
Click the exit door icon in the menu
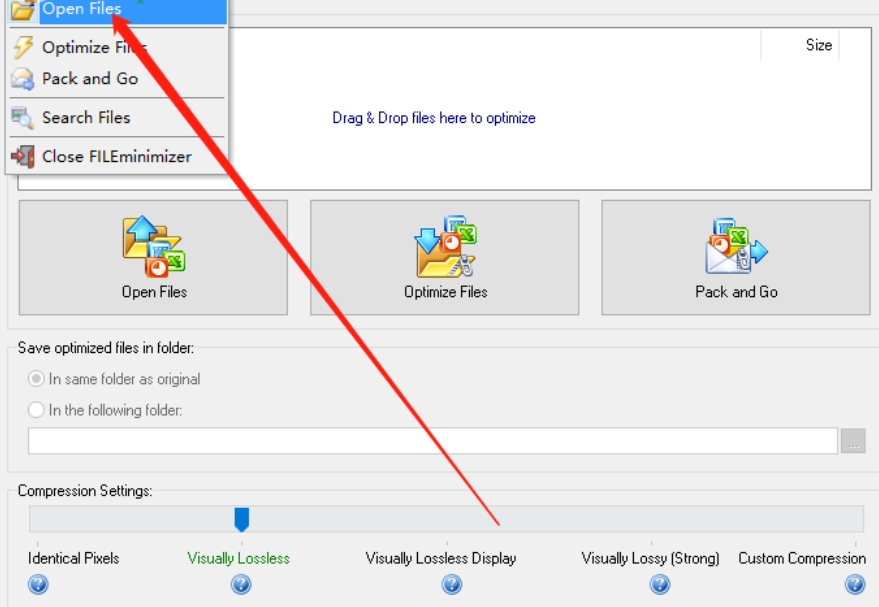coord(23,156)
